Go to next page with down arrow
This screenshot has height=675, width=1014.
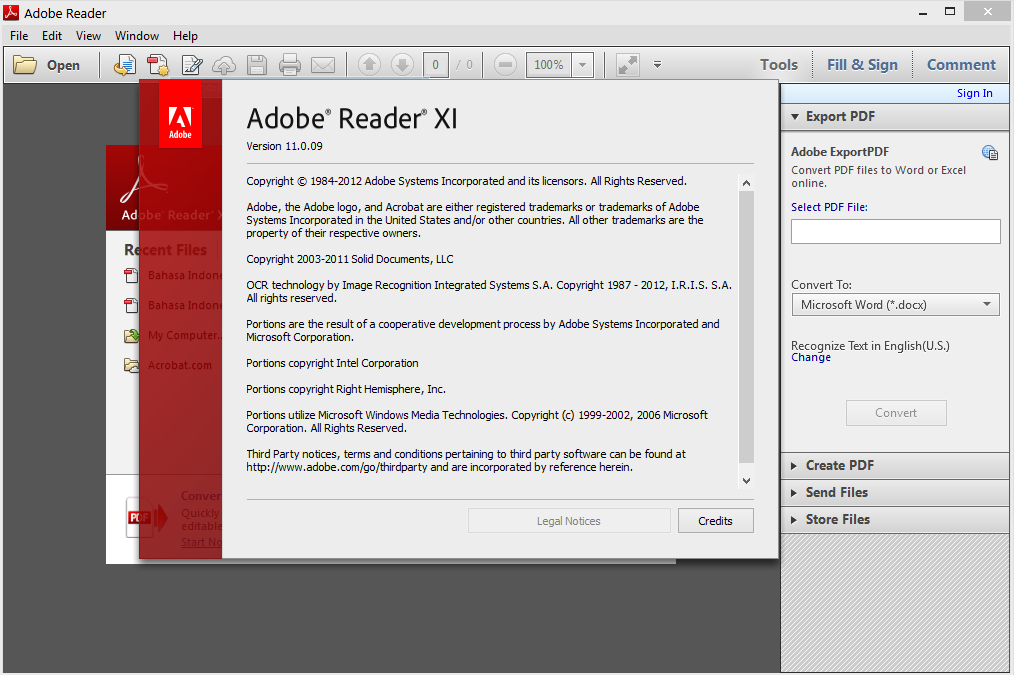click(x=402, y=64)
